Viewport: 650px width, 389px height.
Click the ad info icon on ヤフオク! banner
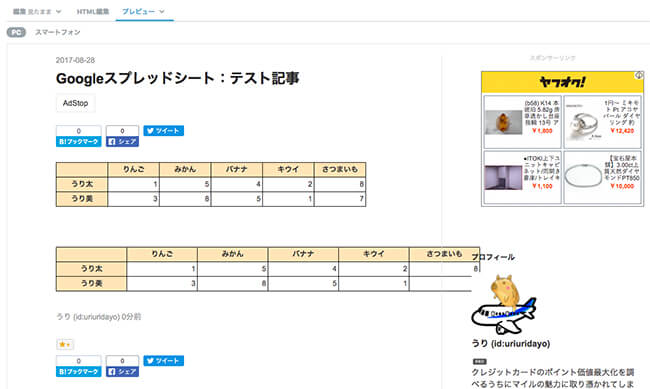point(639,75)
